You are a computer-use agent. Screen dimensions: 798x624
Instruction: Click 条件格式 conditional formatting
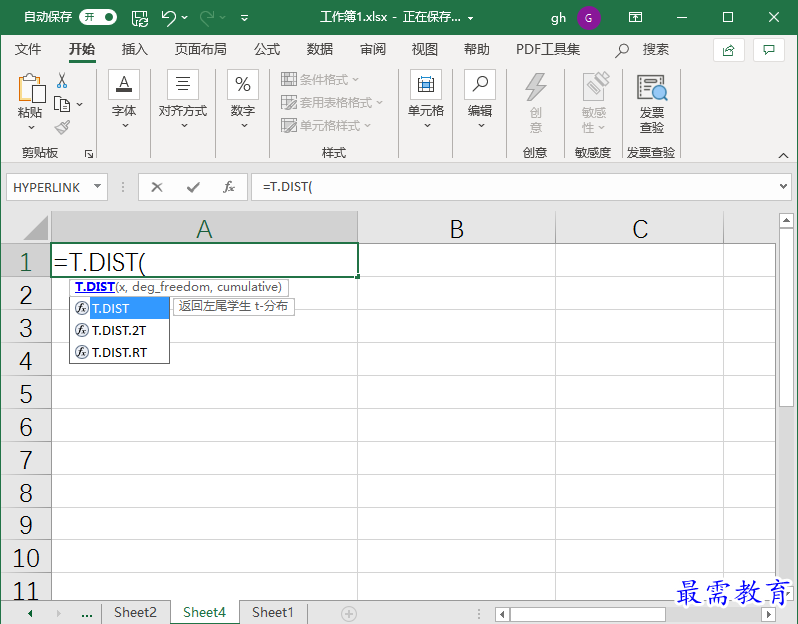[320, 79]
